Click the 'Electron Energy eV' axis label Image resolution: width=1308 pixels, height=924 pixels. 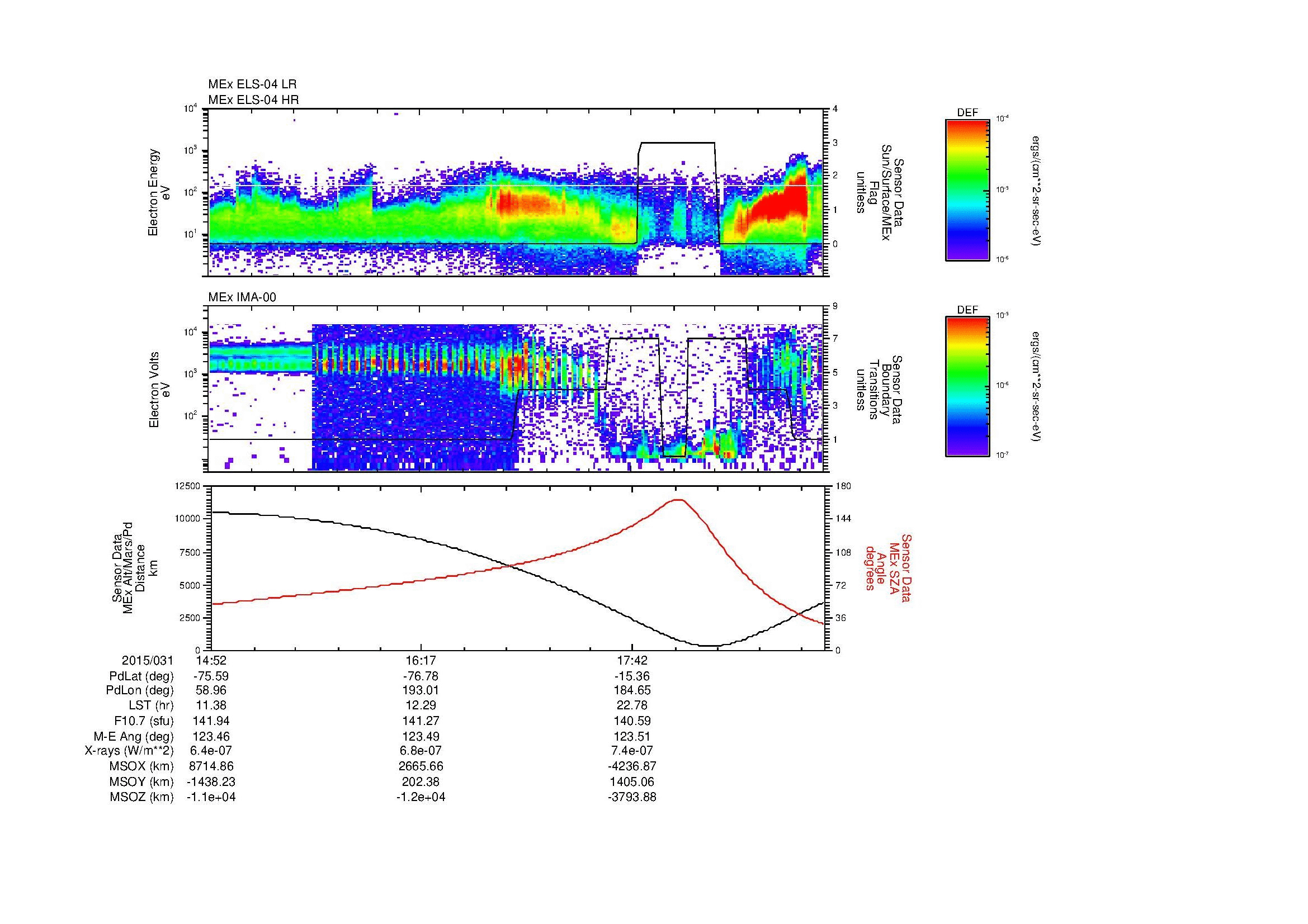pyautogui.click(x=159, y=192)
